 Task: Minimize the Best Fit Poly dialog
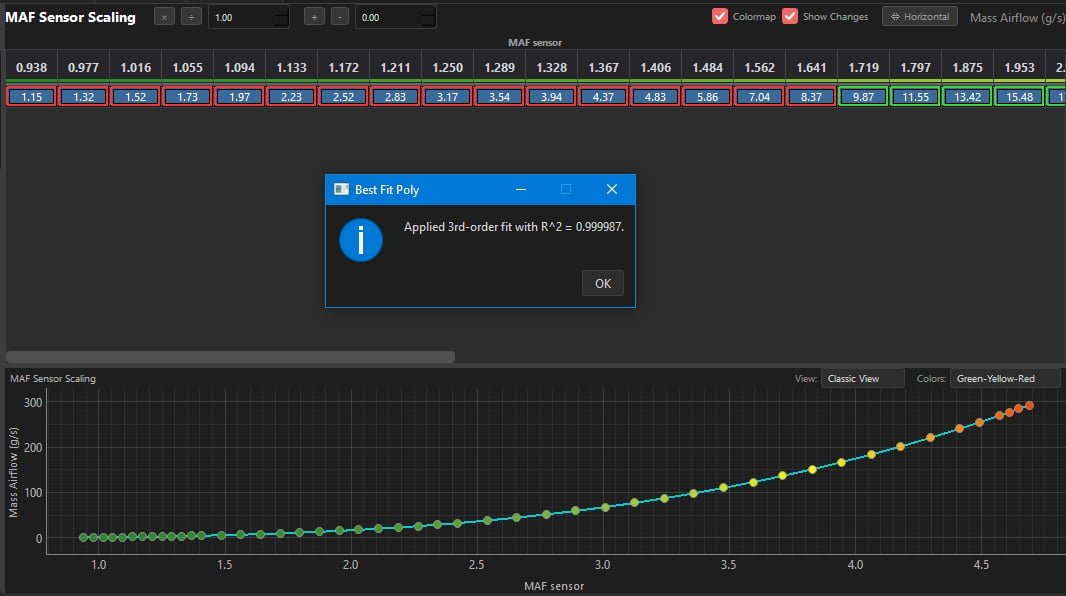coord(521,190)
